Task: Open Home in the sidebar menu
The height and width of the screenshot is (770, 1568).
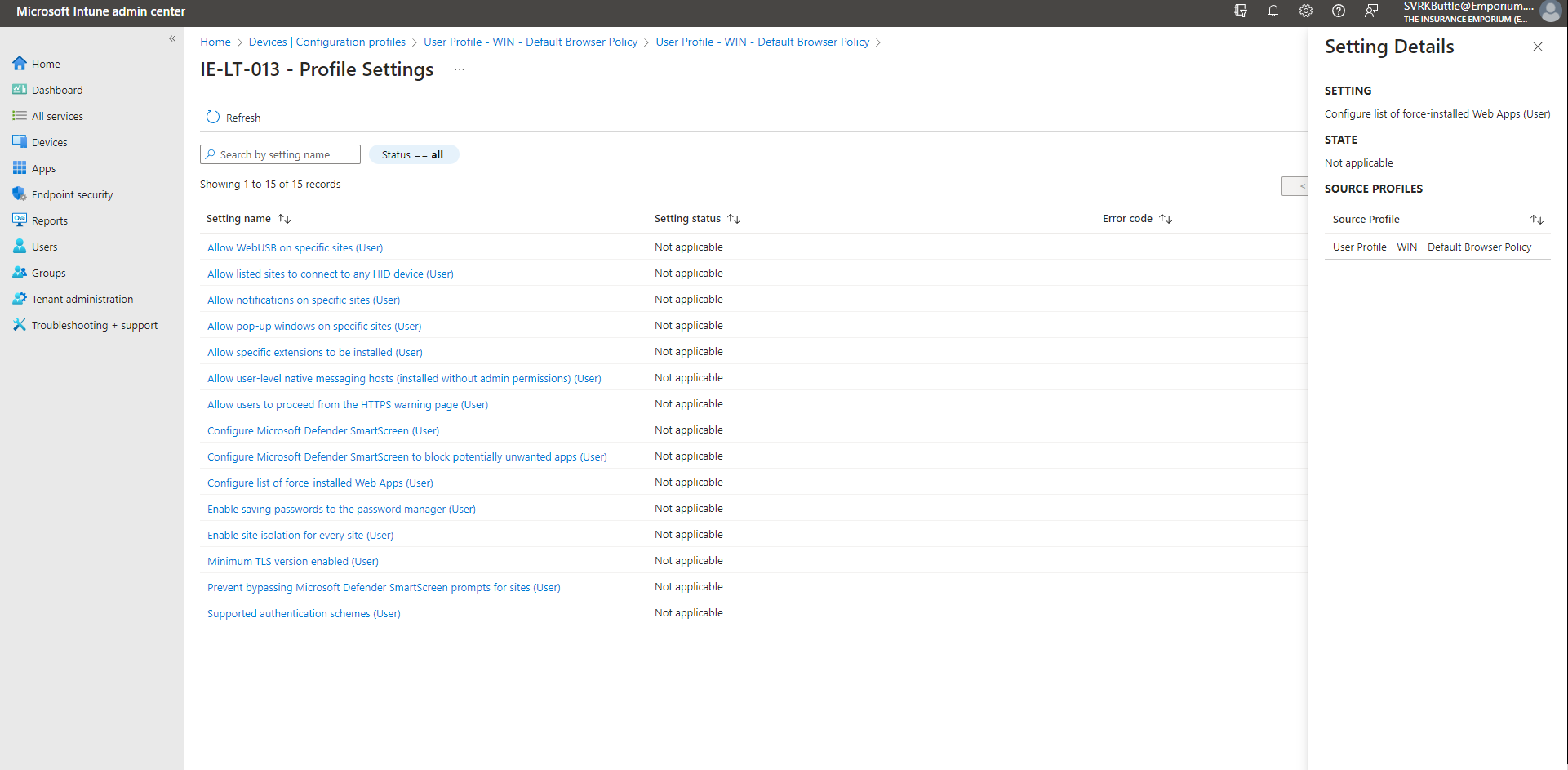Action: point(46,64)
